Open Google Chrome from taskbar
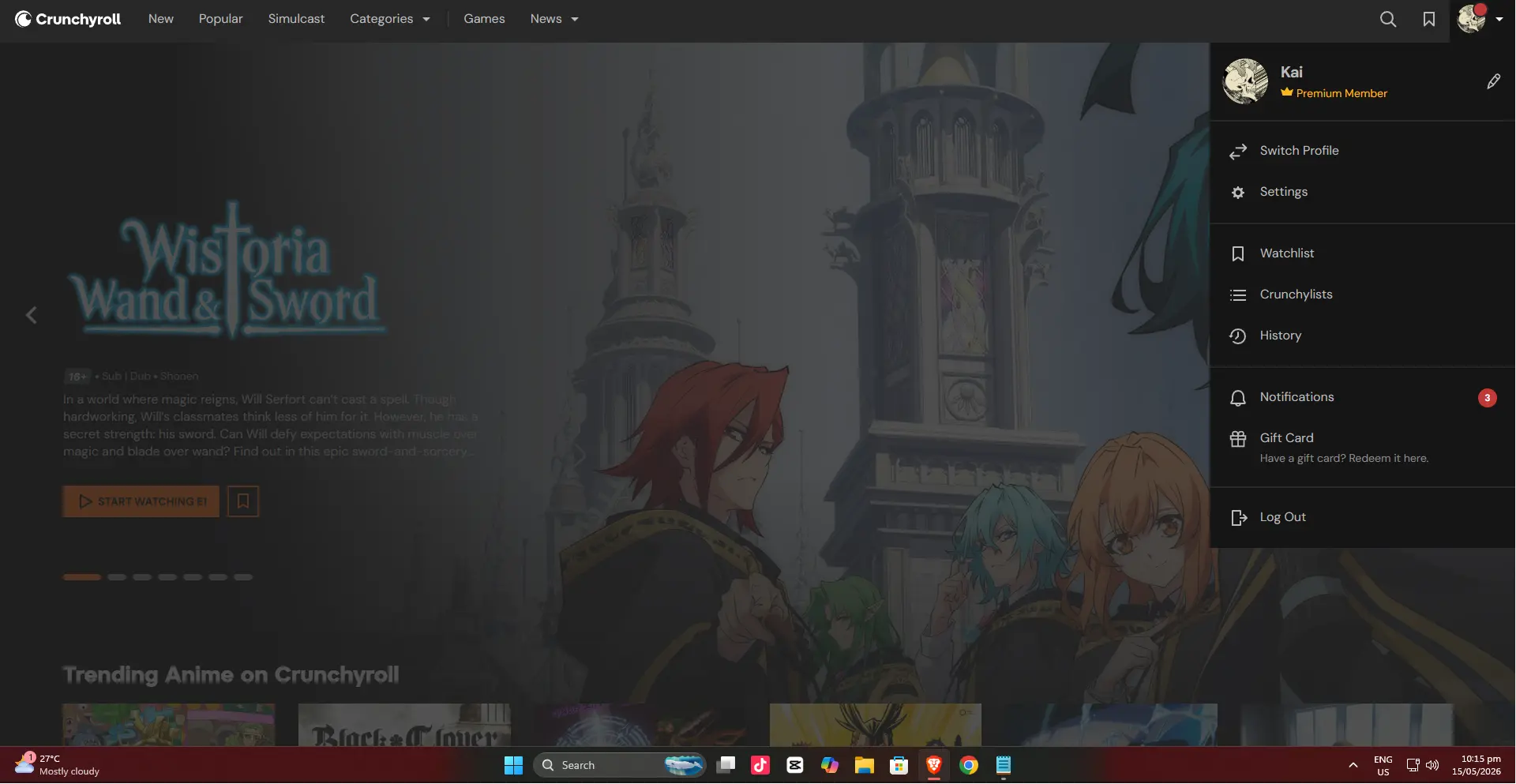 coord(969,765)
